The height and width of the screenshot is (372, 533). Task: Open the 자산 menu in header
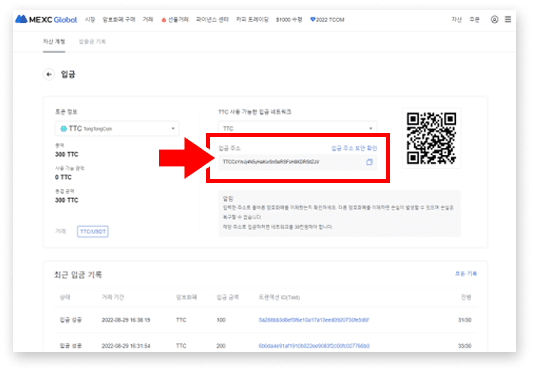click(x=456, y=20)
